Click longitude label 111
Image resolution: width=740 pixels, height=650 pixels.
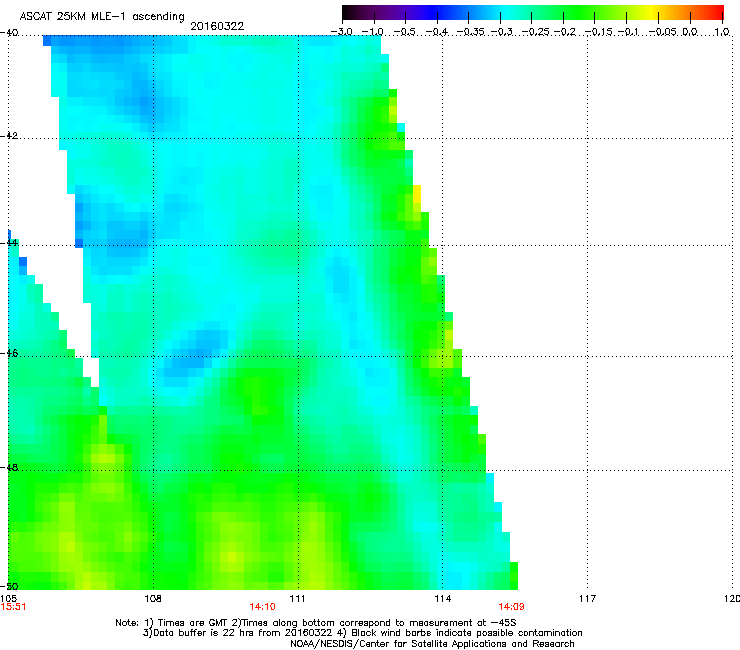pos(297,599)
